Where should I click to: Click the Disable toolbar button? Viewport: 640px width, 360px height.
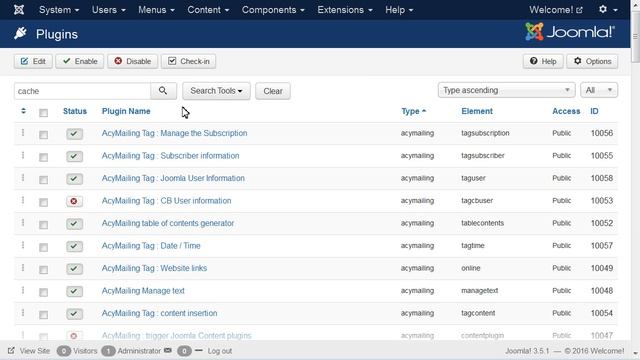tap(133, 61)
